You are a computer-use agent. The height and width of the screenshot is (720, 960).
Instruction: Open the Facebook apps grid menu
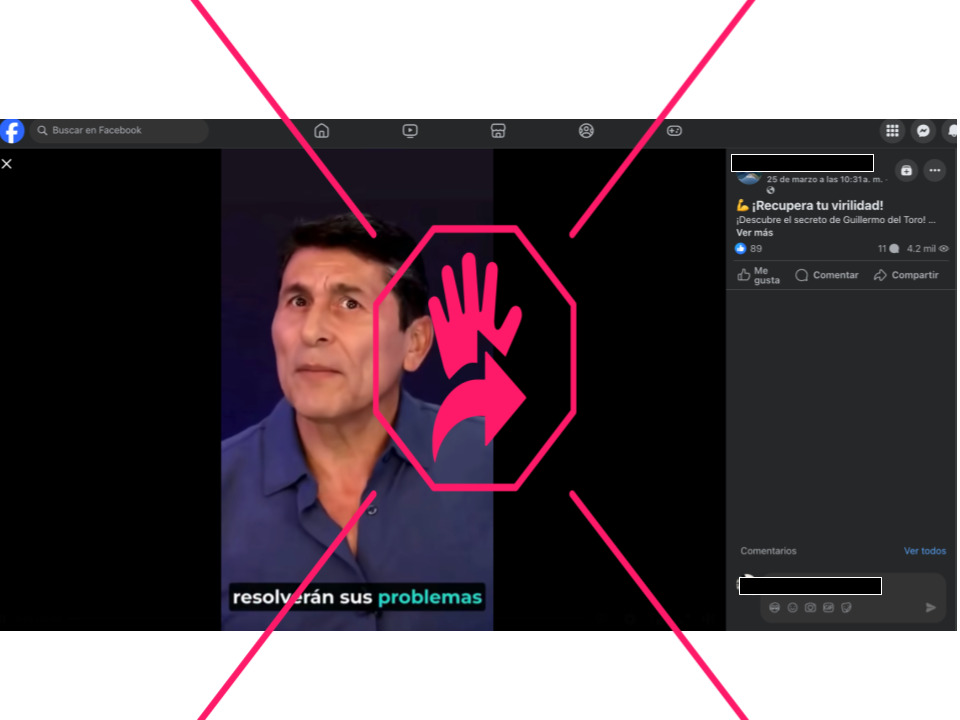892,131
